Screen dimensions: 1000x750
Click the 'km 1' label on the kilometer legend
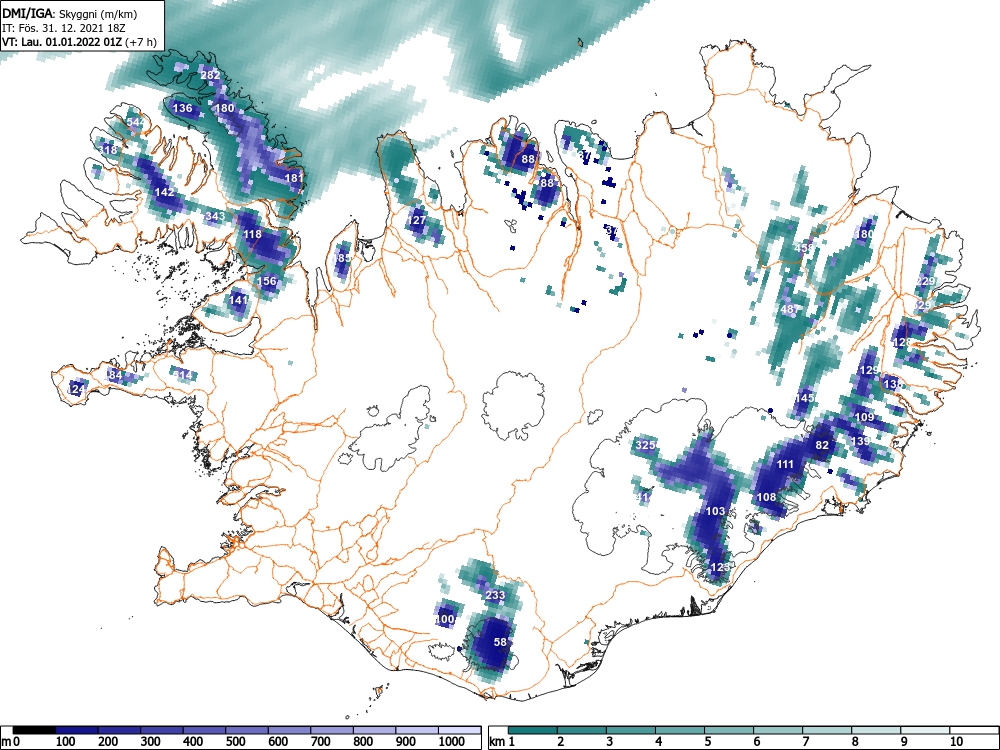[x=503, y=741]
